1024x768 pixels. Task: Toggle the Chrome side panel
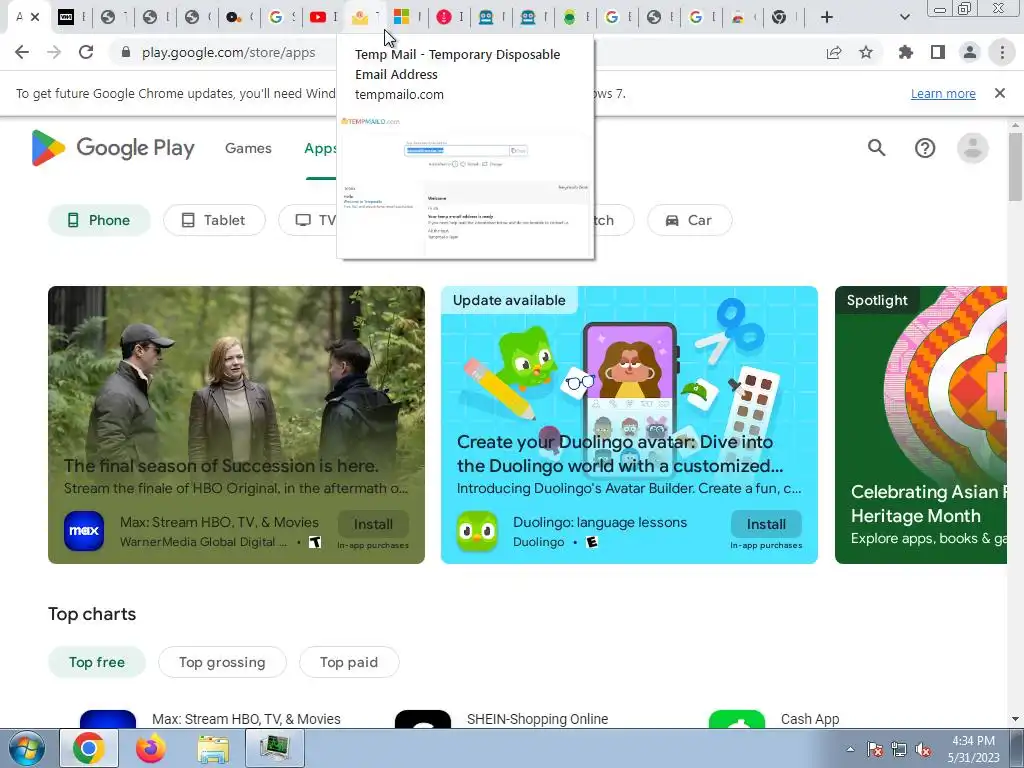pyautogui.click(x=938, y=52)
